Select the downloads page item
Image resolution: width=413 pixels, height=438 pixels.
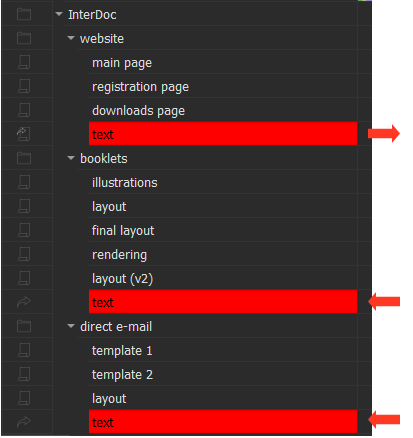click(223, 110)
